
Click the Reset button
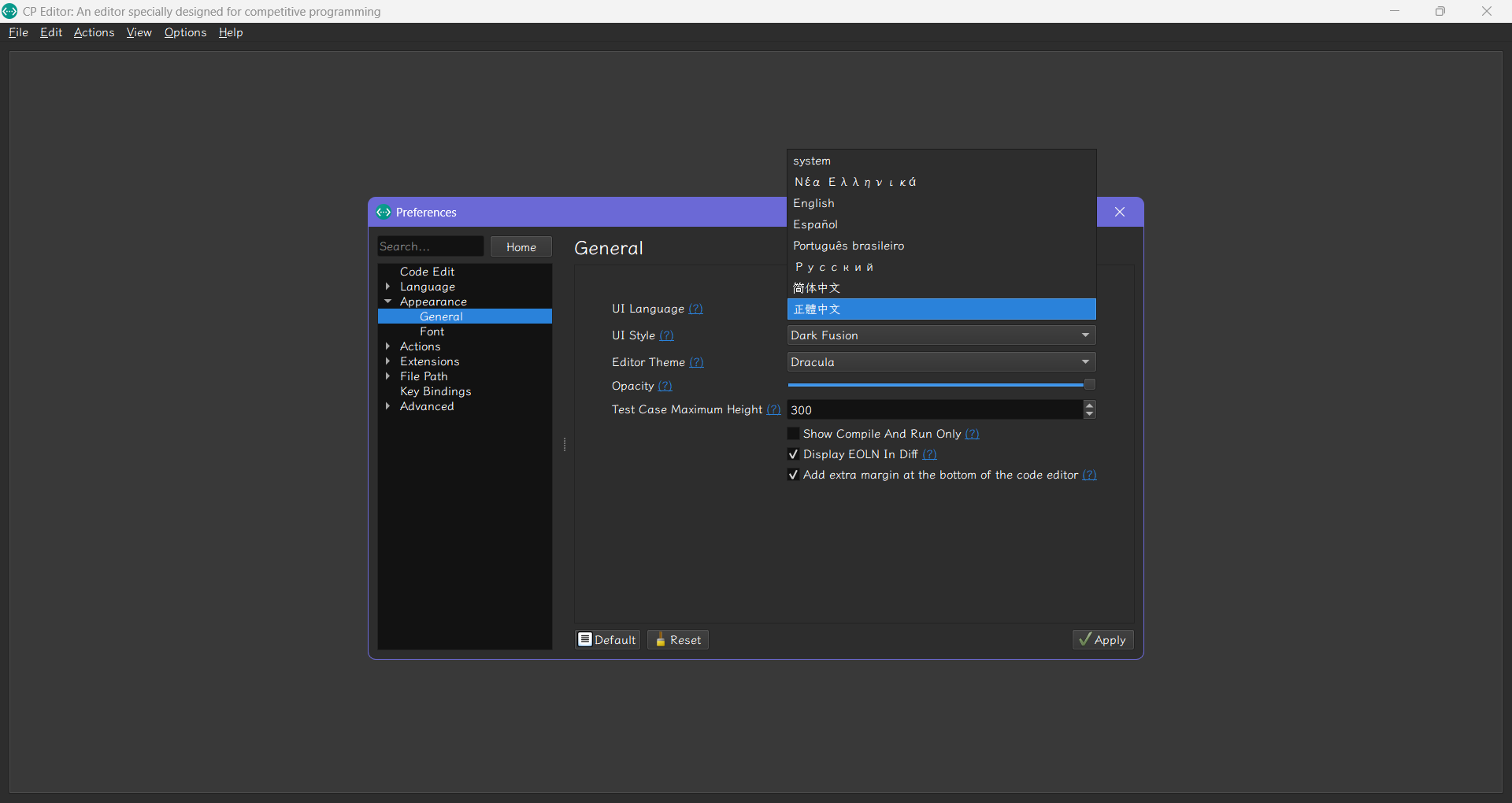click(x=678, y=640)
